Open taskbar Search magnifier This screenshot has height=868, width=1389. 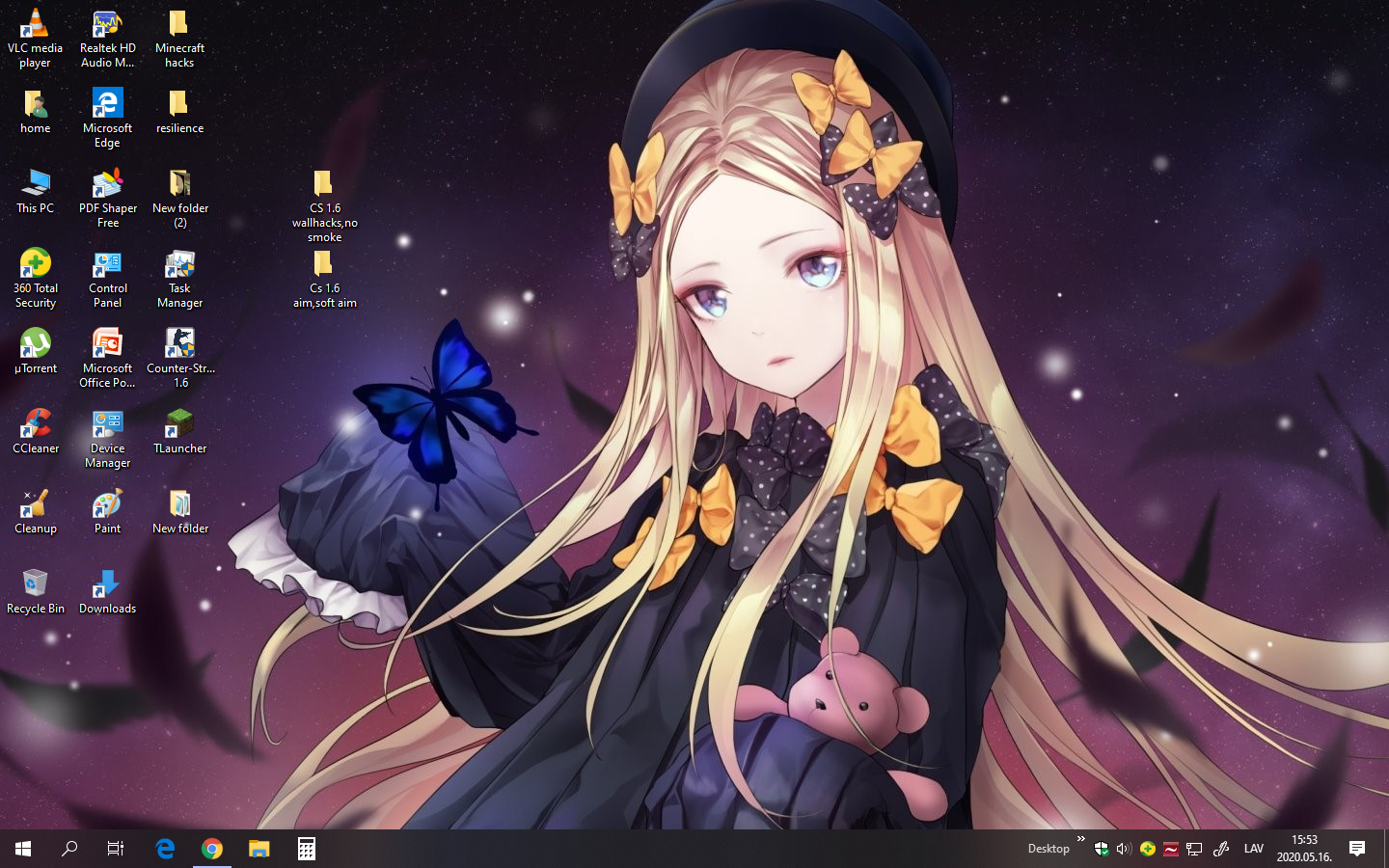[69, 849]
